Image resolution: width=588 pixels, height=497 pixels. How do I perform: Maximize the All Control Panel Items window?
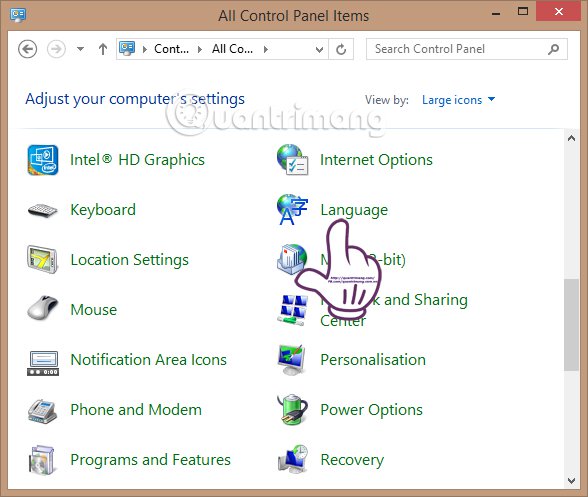[x=523, y=12]
